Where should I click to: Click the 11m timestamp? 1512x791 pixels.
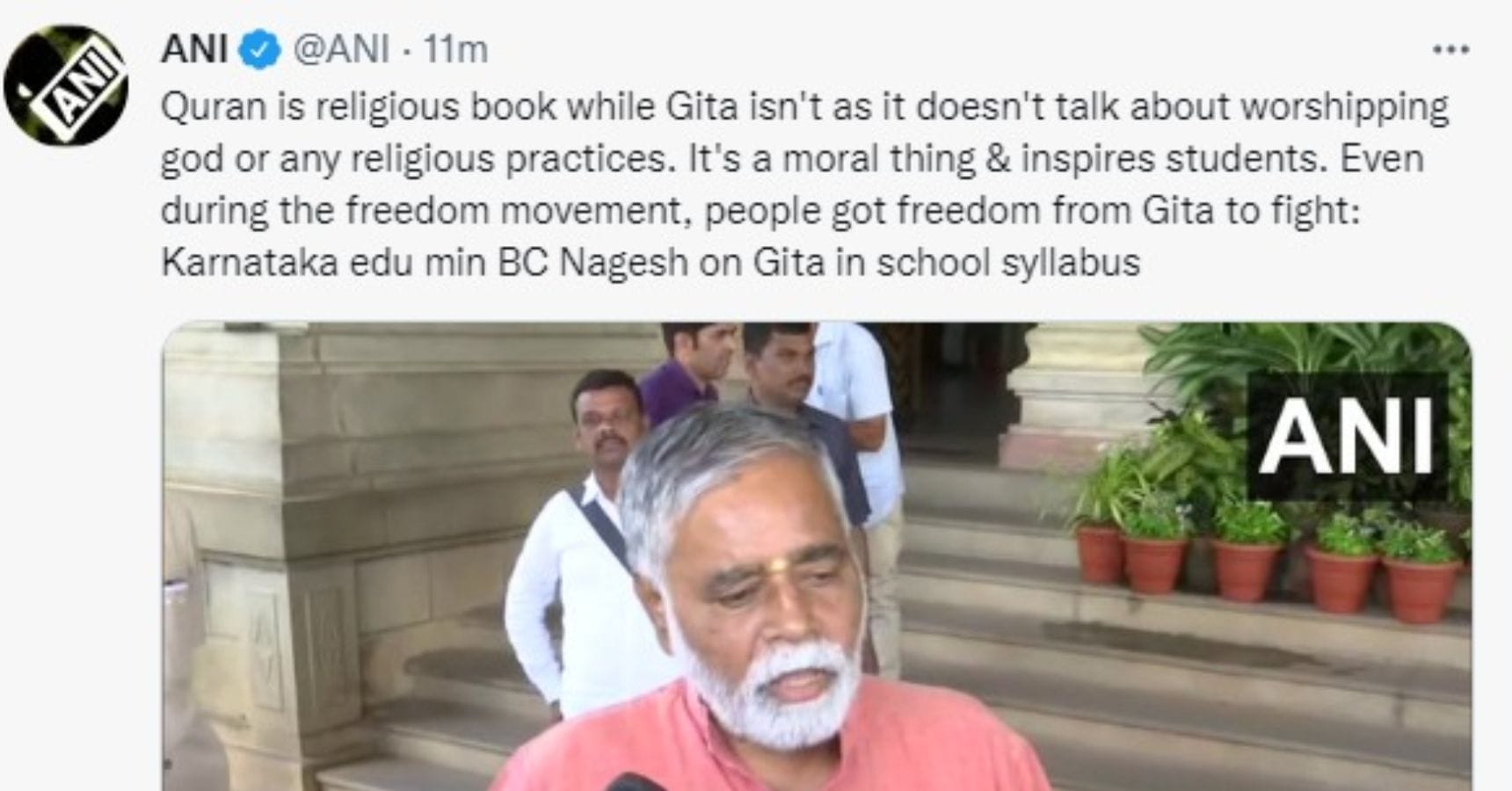click(x=455, y=50)
